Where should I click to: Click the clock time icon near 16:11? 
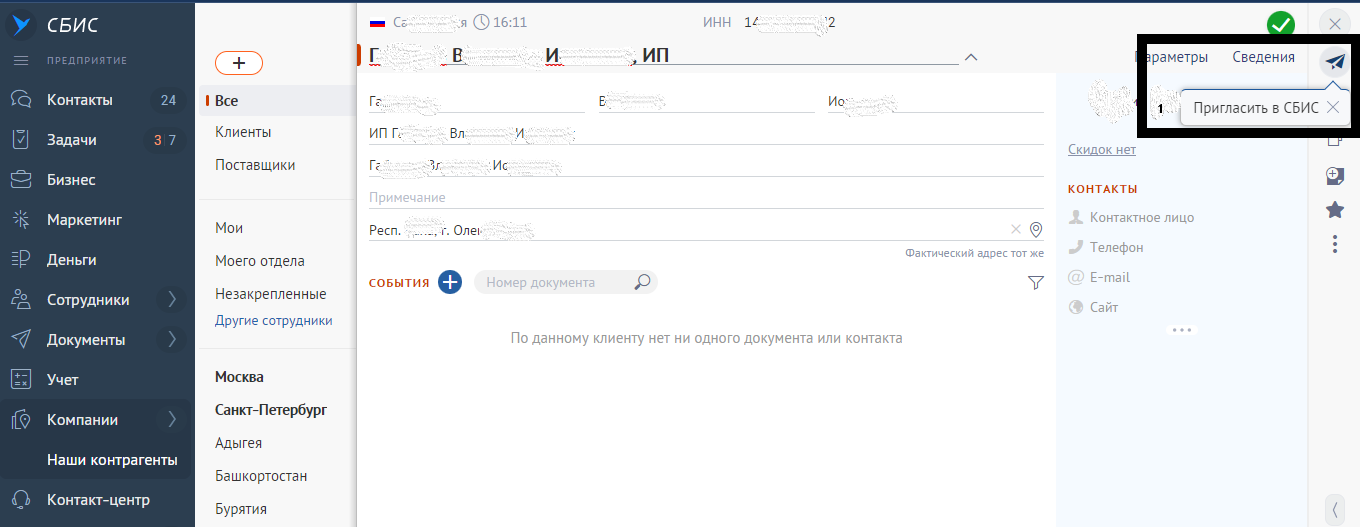[x=481, y=22]
